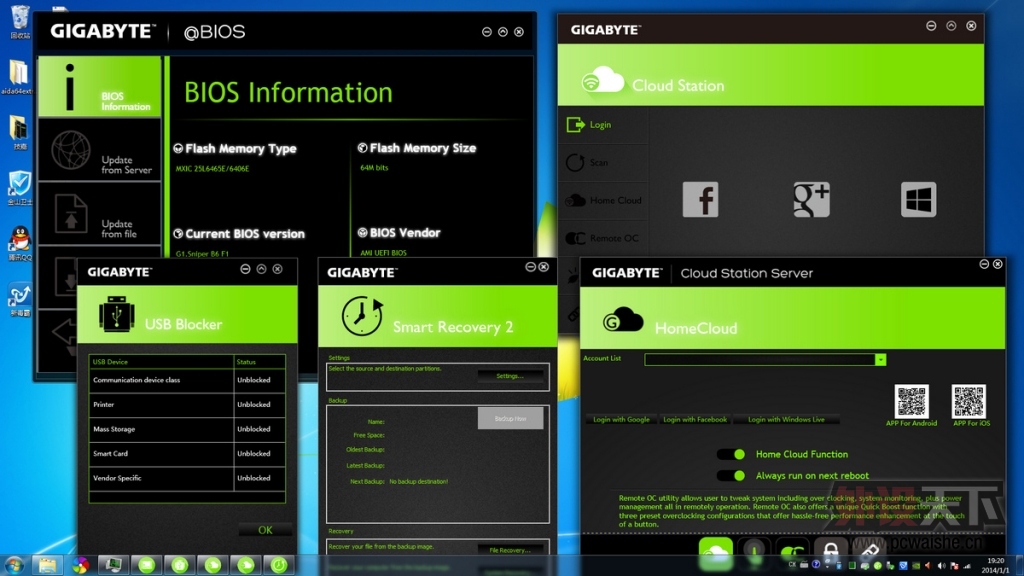1024x576 pixels.
Task: Click Settings... button in Smart Recovery 2
Action: click(x=510, y=376)
